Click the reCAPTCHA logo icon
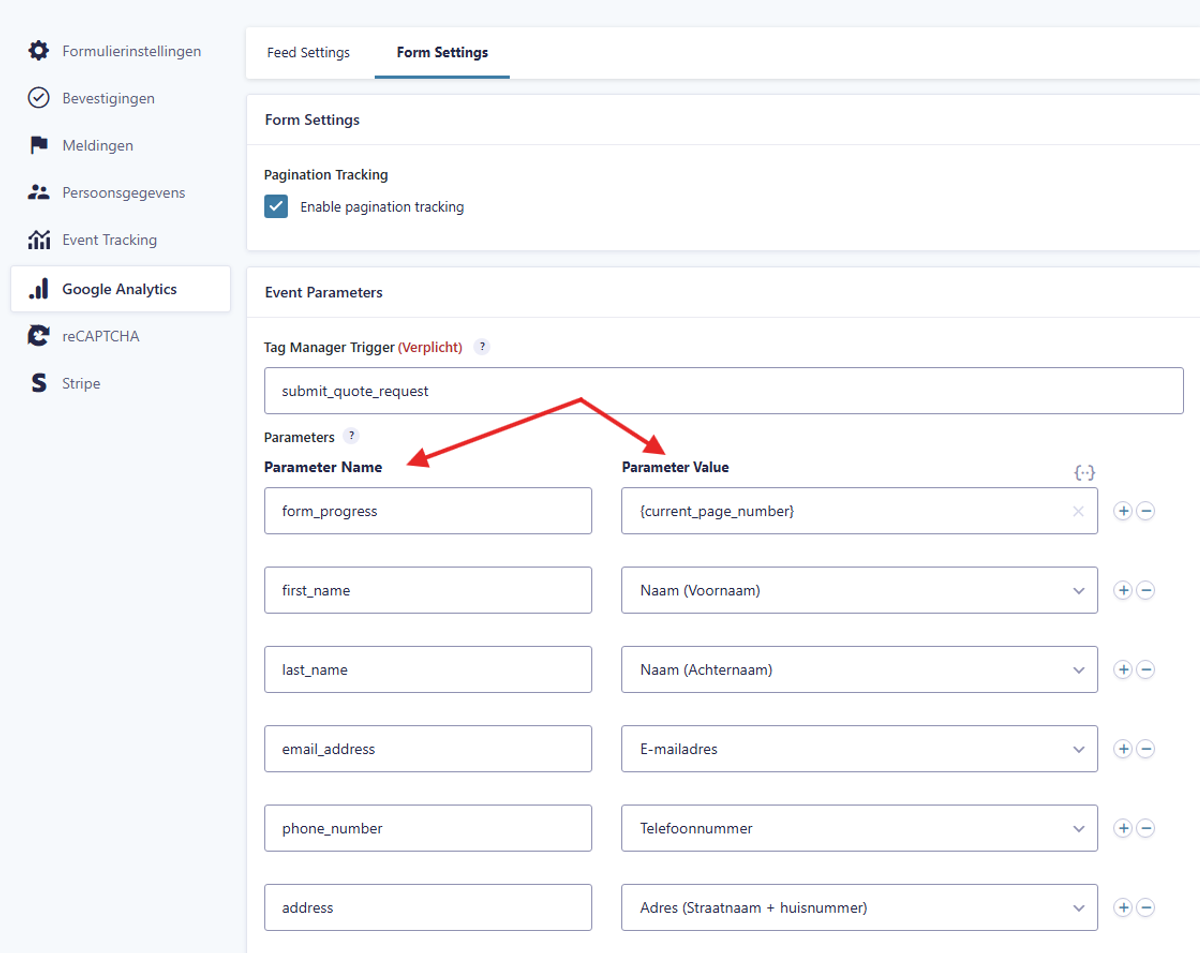The image size is (1200, 953). [x=38, y=336]
